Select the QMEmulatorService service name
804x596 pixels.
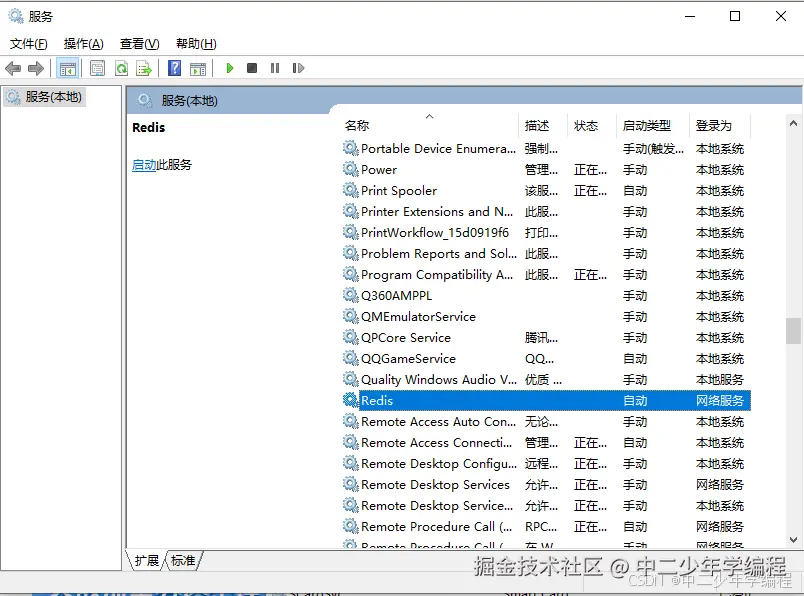point(418,317)
